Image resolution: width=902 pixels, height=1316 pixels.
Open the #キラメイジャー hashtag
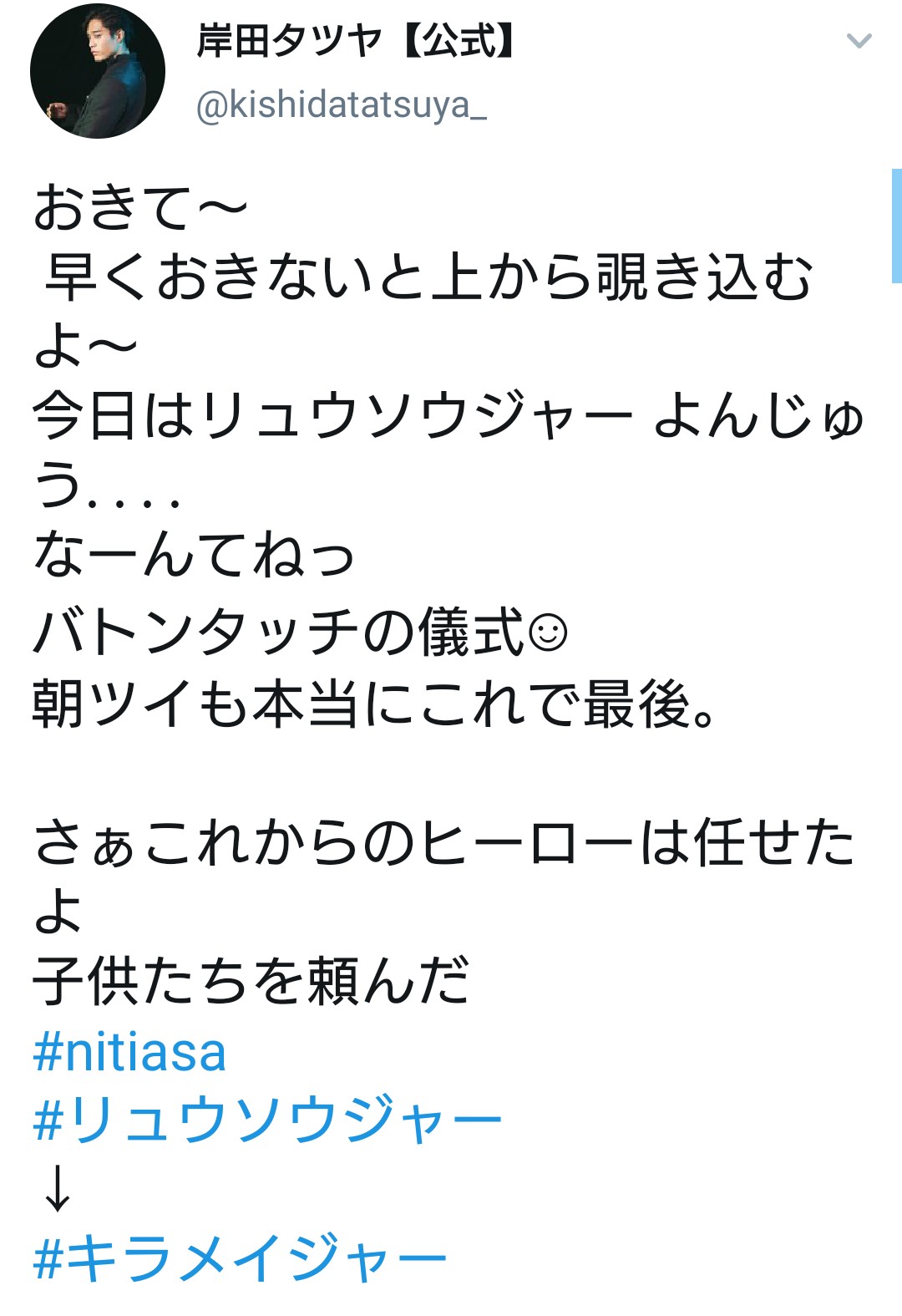[241, 1258]
